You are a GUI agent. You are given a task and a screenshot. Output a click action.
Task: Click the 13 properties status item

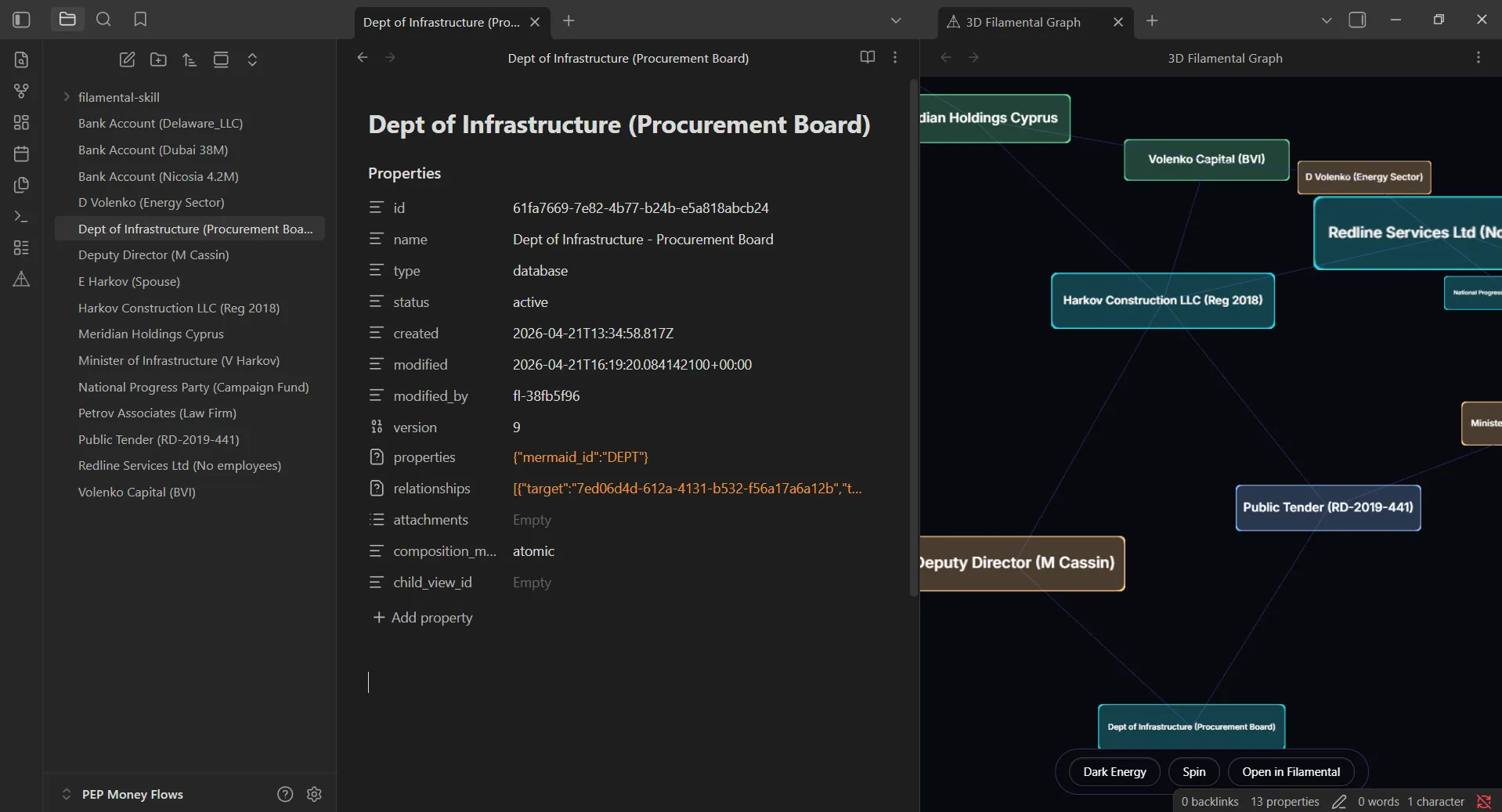click(x=1284, y=801)
